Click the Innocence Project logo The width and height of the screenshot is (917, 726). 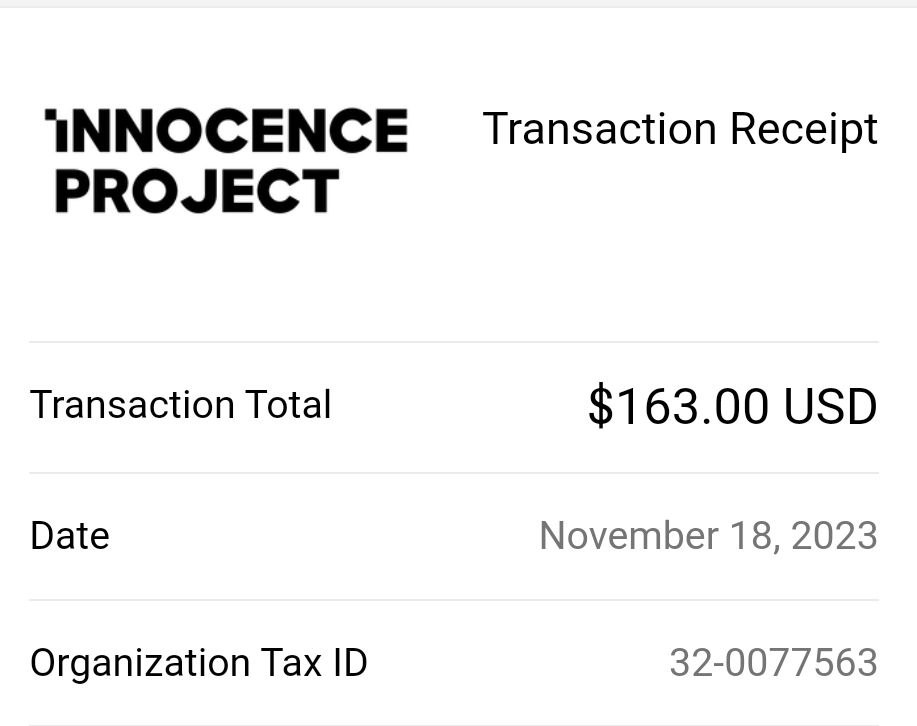tap(226, 160)
